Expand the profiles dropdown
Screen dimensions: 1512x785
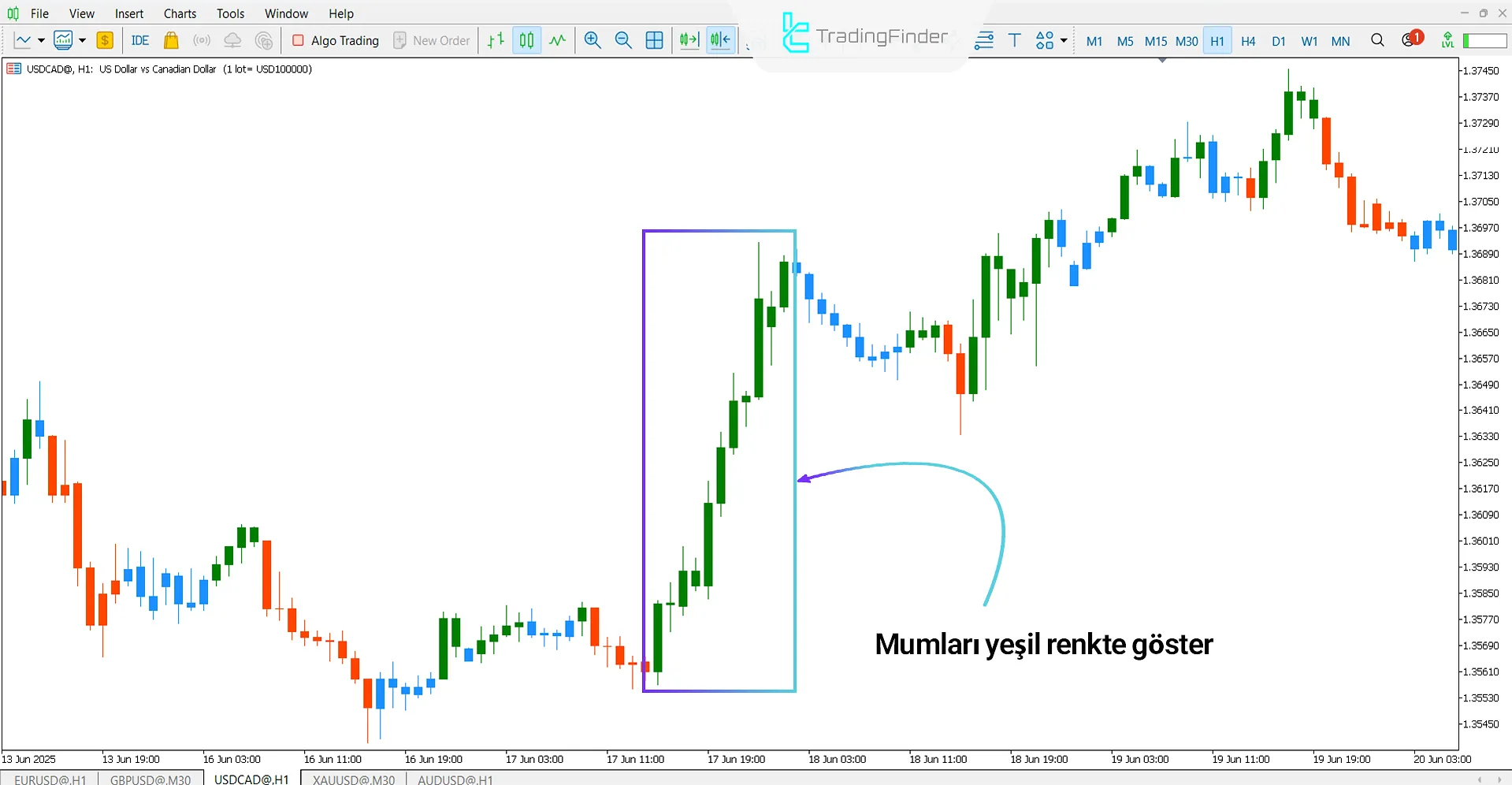[x=81, y=40]
